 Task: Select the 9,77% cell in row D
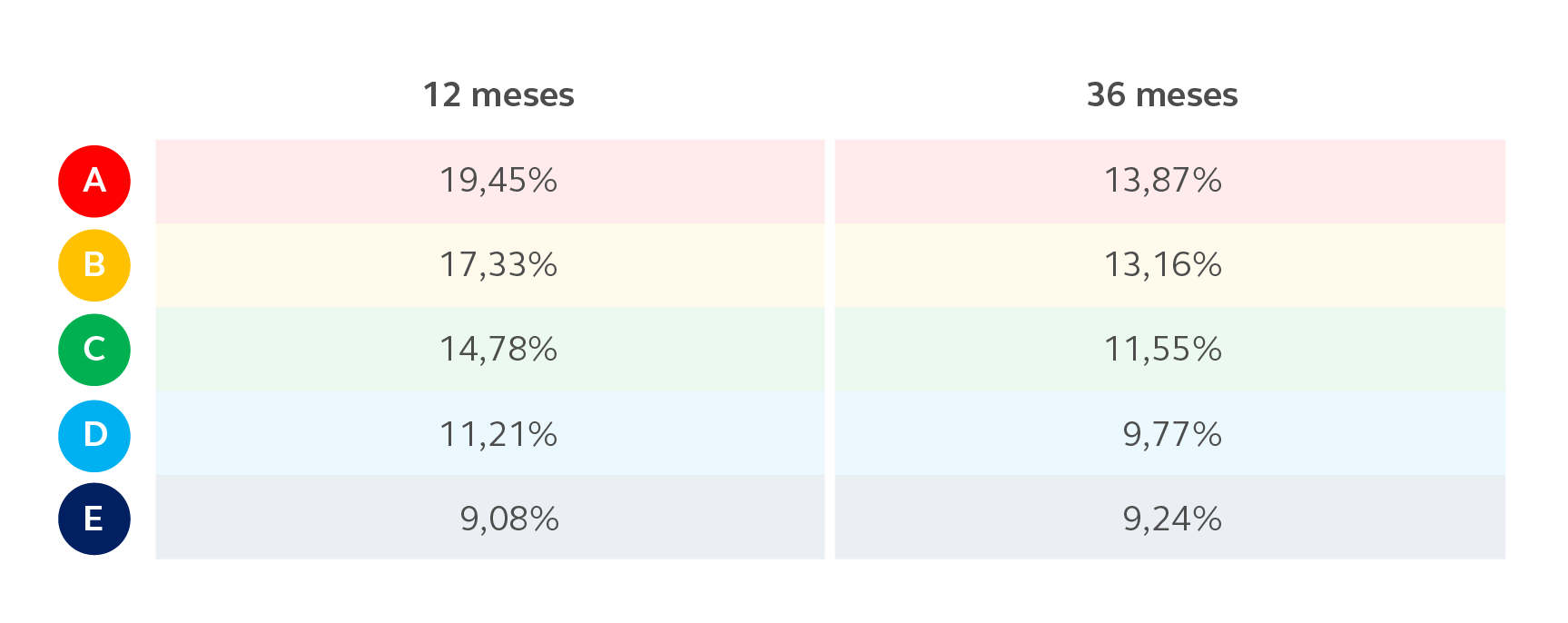1172,435
